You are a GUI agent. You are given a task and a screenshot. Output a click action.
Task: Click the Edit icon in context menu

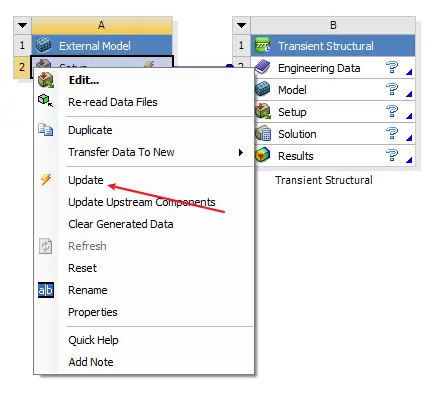point(46,80)
